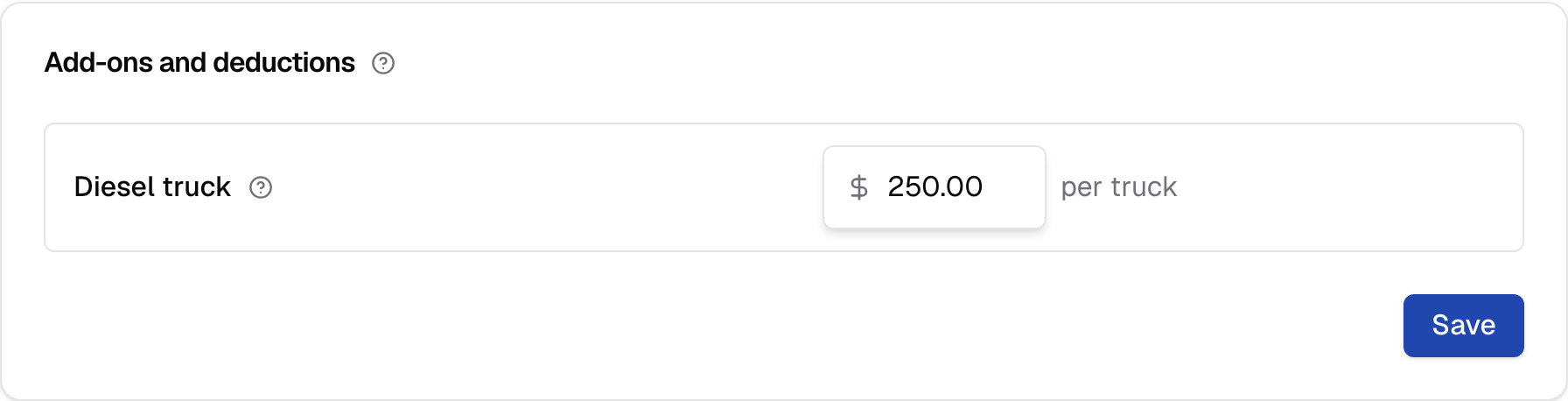Click the Diesel truck label
The image size is (1568, 401).
pyautogui.click(x=152, y=186)
